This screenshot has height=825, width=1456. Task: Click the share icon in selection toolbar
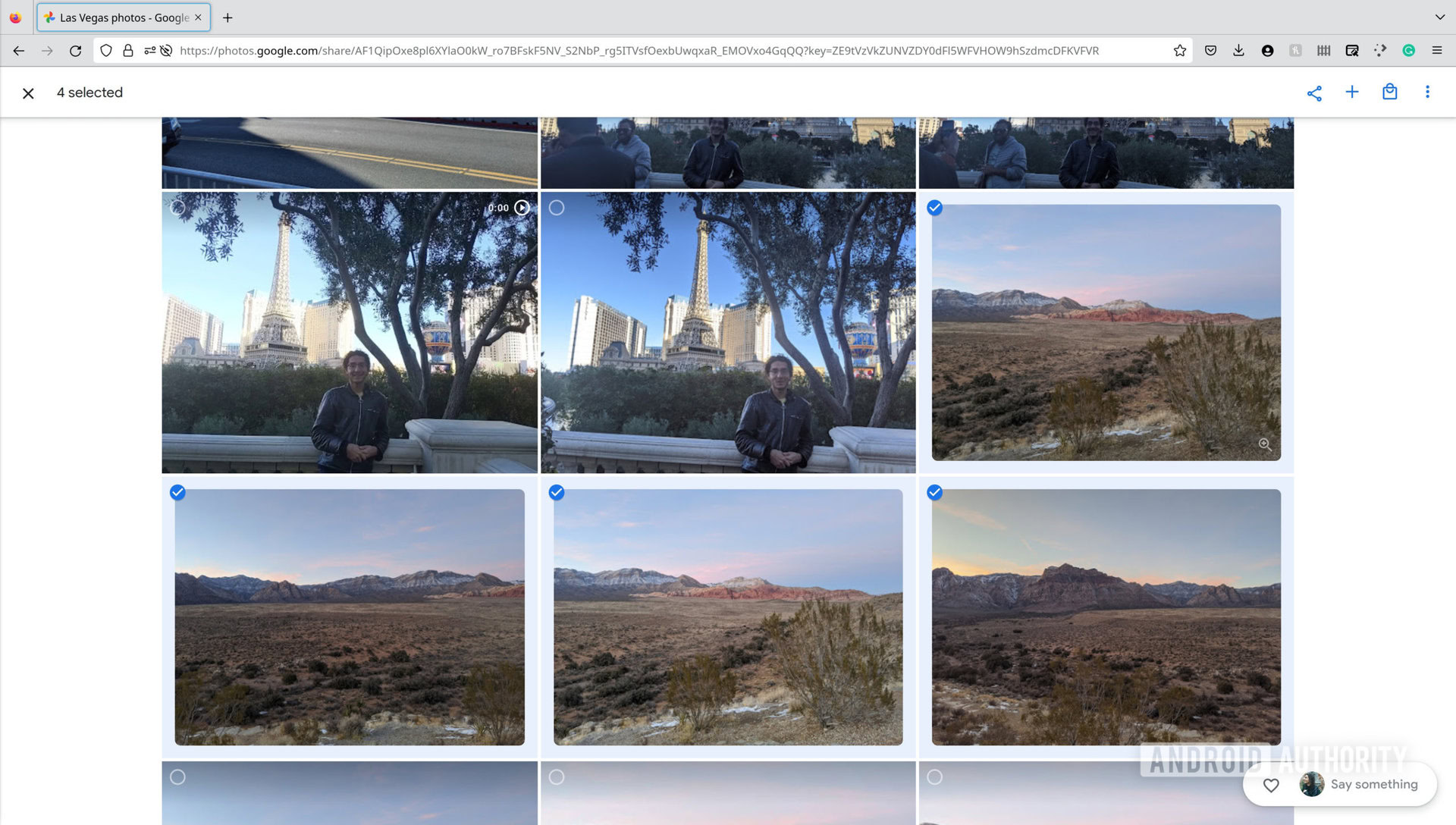click(1314, 93)
